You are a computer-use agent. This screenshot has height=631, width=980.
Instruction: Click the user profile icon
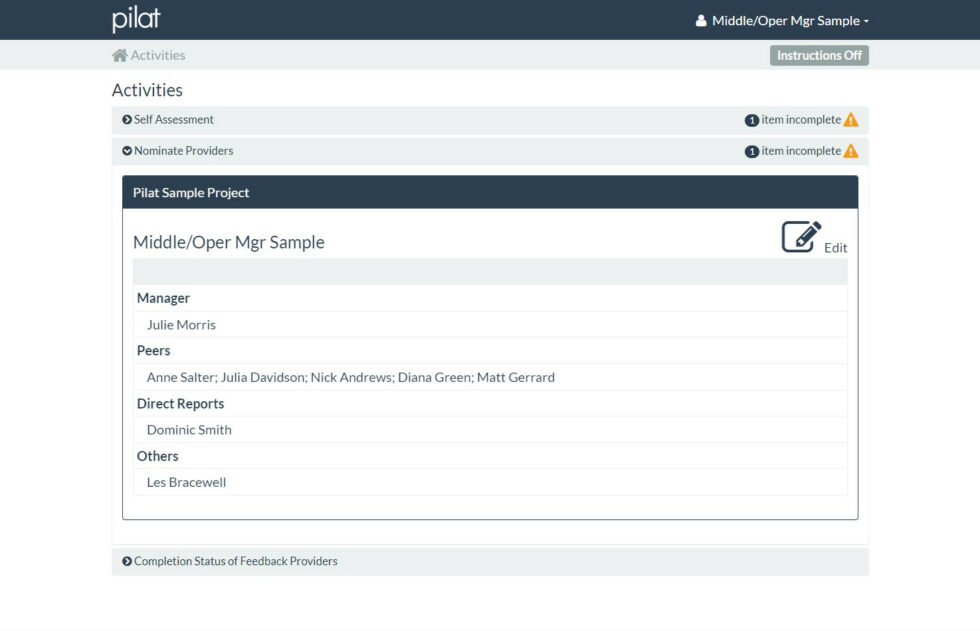pos(701,21)
